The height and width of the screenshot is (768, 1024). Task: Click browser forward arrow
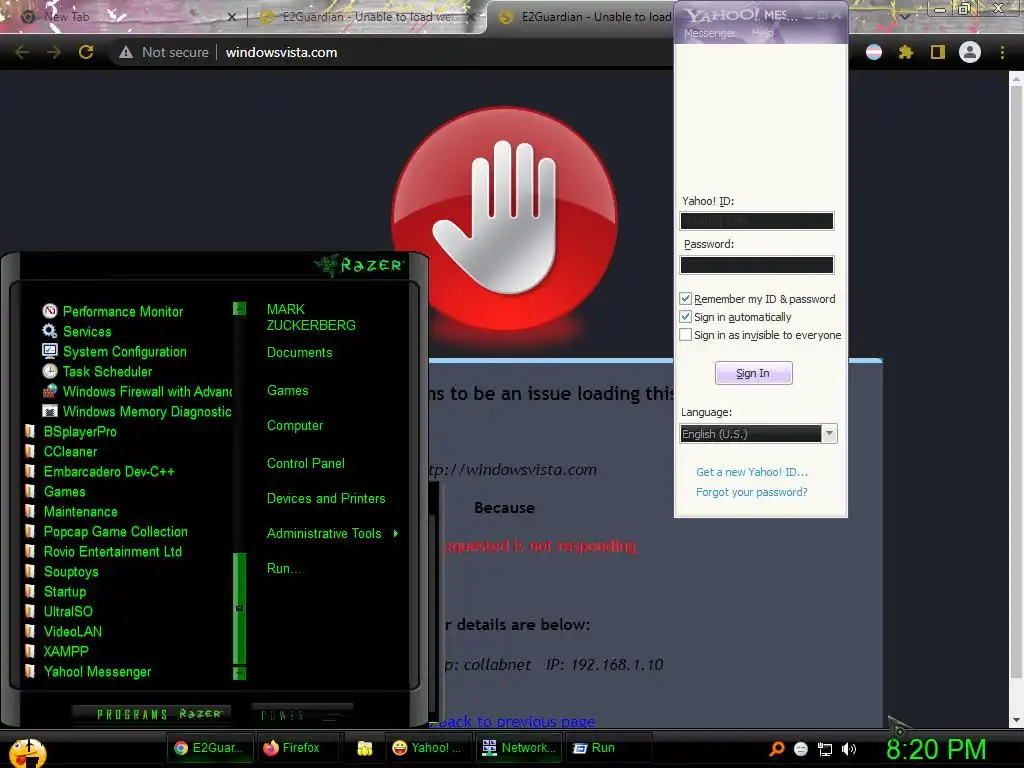pyautogui.click(x=54, y=52)
